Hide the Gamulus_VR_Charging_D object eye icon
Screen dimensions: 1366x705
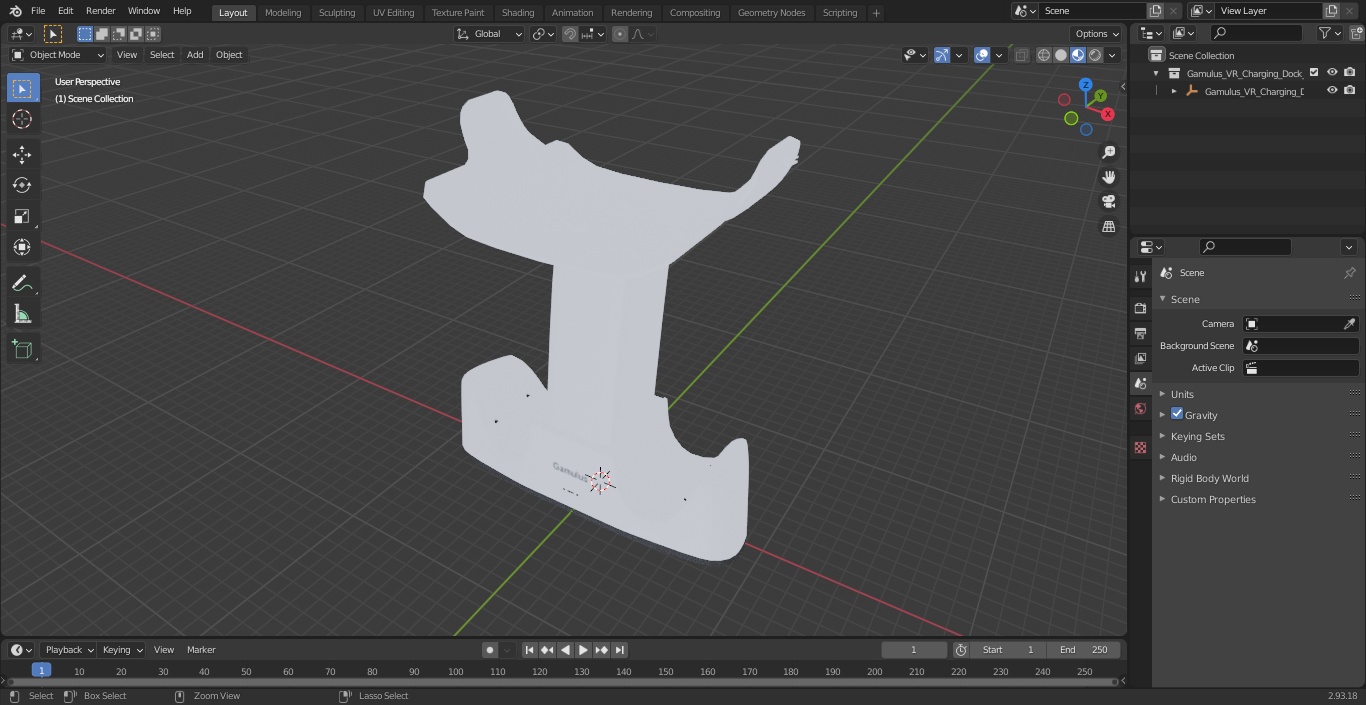[1332, 91]
